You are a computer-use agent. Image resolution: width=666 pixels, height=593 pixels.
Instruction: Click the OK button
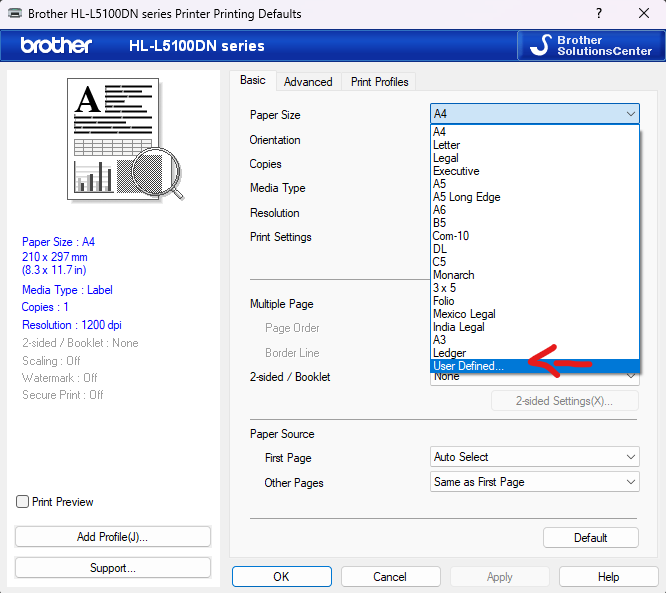coord(281,577)
